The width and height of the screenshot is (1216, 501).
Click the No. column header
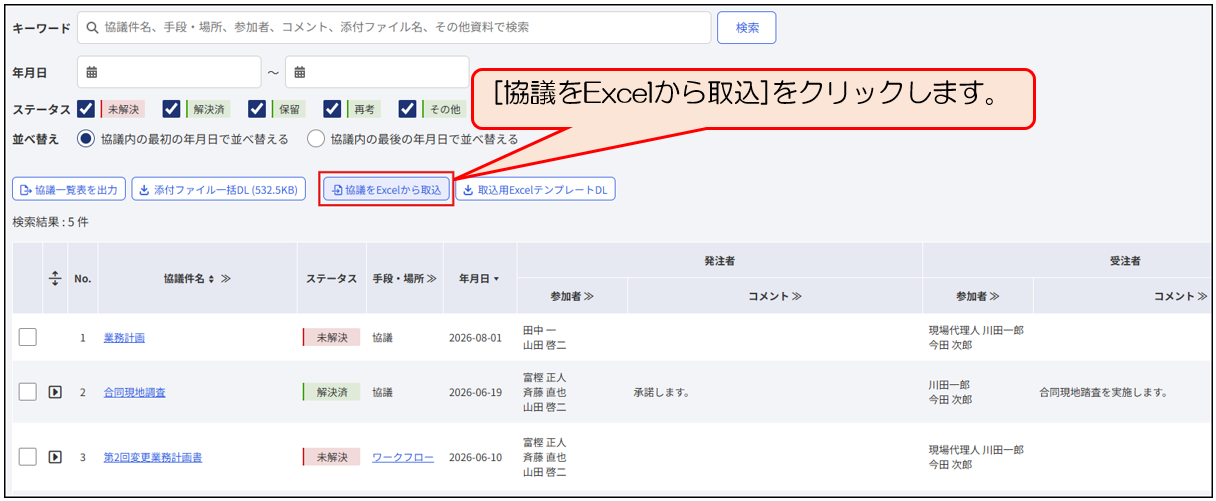click(83, 278)
